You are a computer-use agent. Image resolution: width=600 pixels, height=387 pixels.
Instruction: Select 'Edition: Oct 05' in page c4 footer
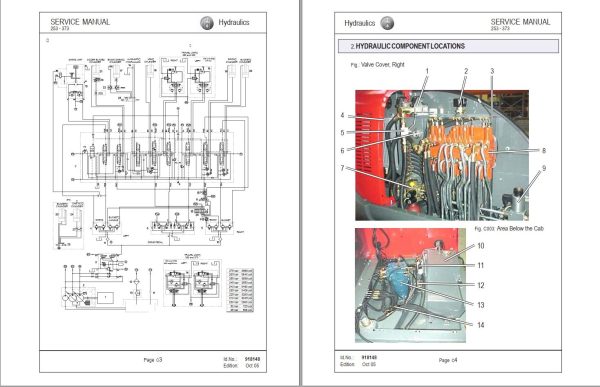point(358,364)
